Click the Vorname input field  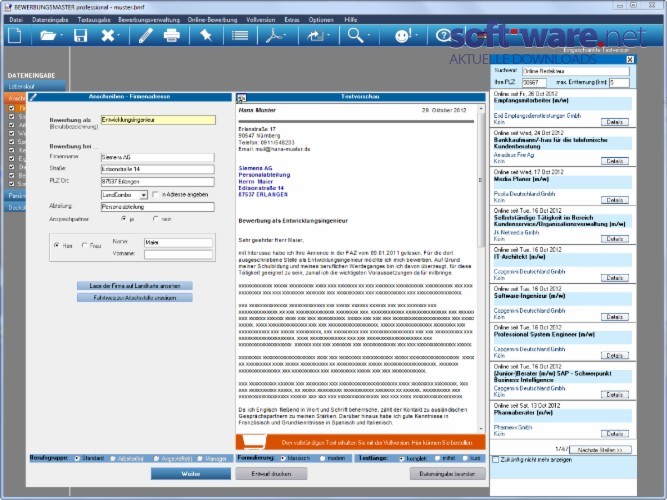178,254
